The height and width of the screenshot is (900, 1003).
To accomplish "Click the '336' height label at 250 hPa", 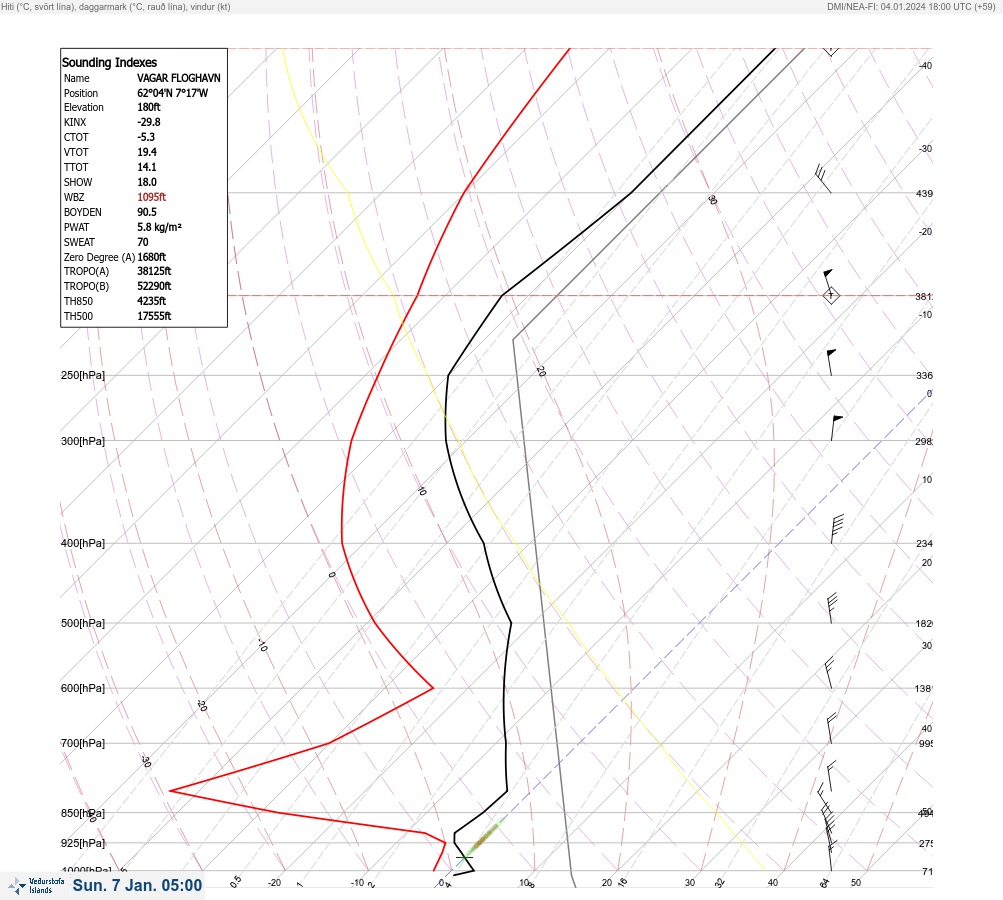I will point(924,375).
